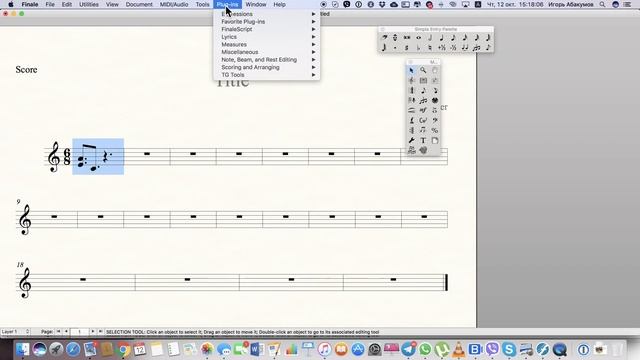Open the MIDI/Audio menu
This screenshot has height=360, width=640.
click(x=174, y=4)
